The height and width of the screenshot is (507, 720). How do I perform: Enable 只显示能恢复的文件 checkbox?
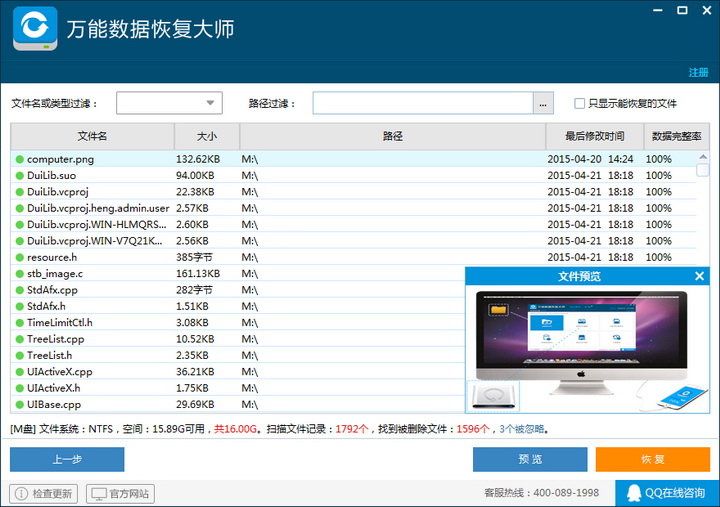click(x=579, y=103)
